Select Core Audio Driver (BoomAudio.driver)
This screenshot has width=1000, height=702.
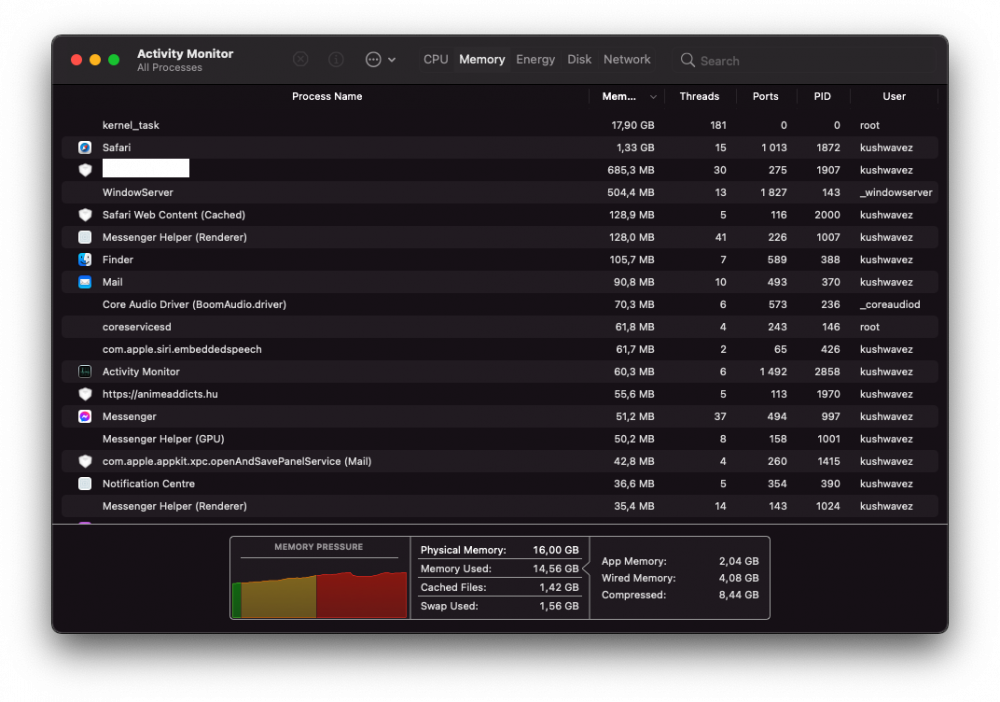(x=194, y=304)
